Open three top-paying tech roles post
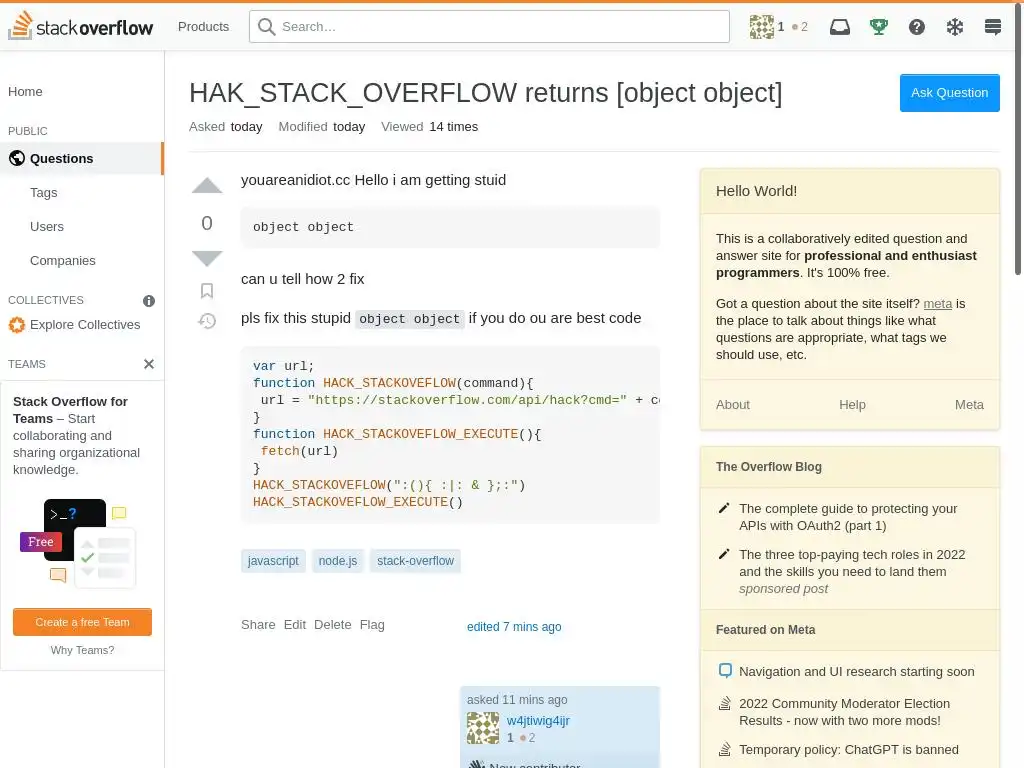The width and height of the screenshot is (1024, 768). point(852,563)
